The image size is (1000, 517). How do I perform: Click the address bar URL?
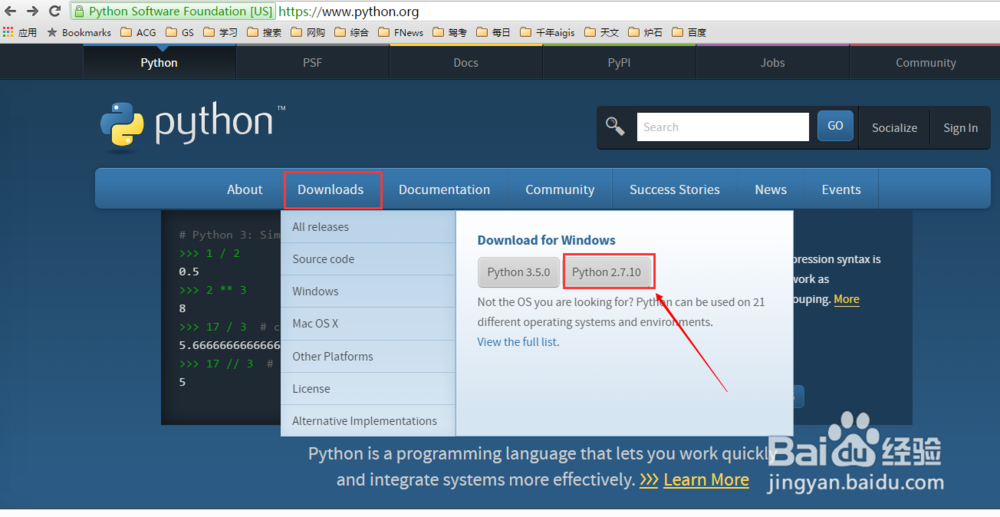(x=349, y=11)
